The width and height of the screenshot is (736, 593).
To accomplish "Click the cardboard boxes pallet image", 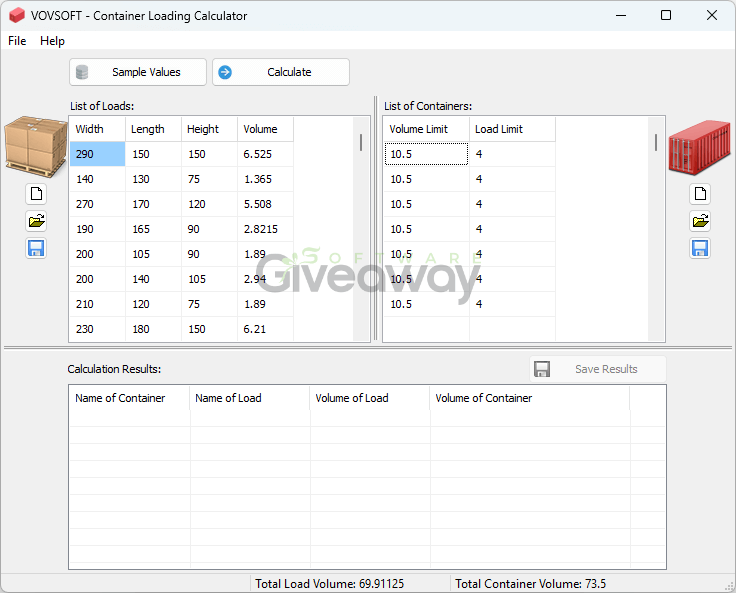I will click(36, 146).
